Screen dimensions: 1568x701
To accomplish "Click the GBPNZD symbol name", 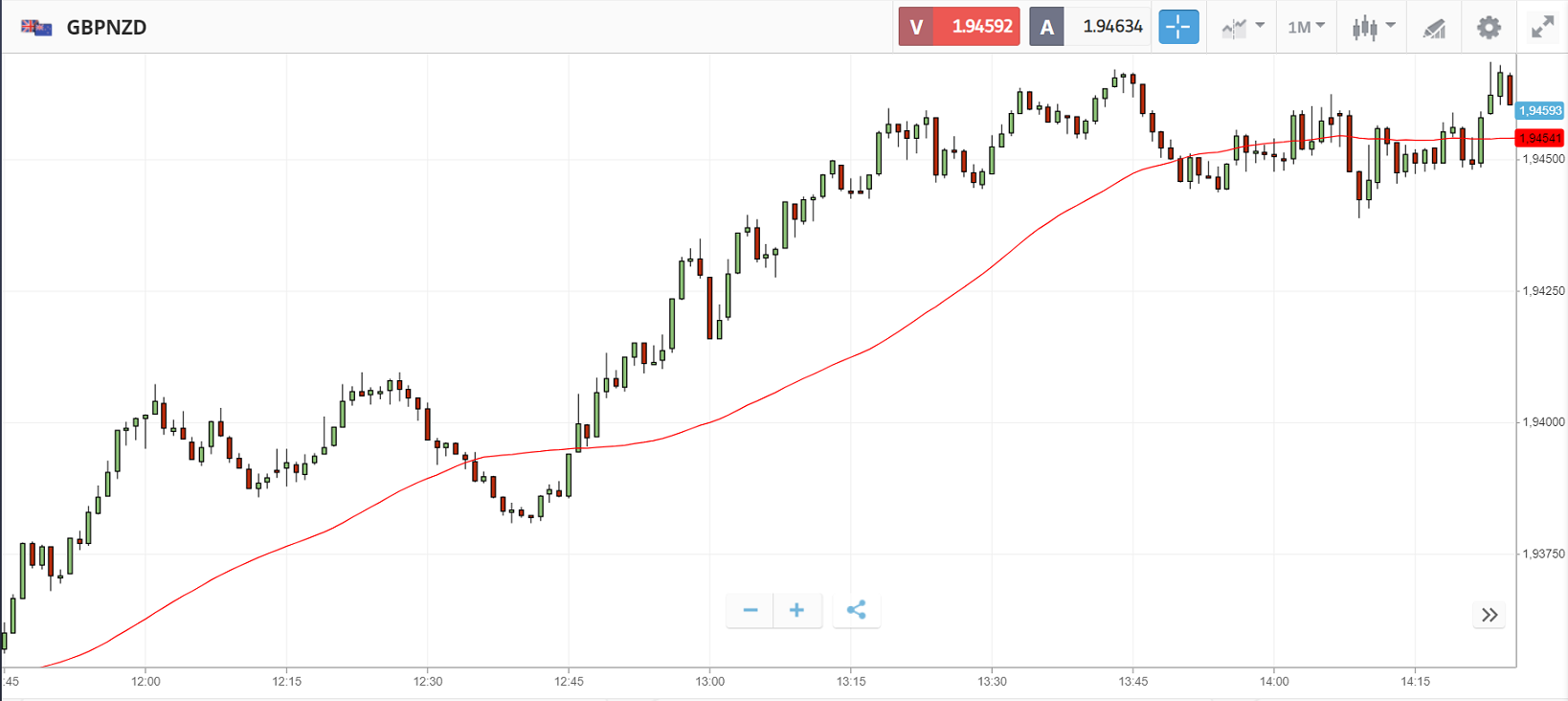I will tap(106, 27).
